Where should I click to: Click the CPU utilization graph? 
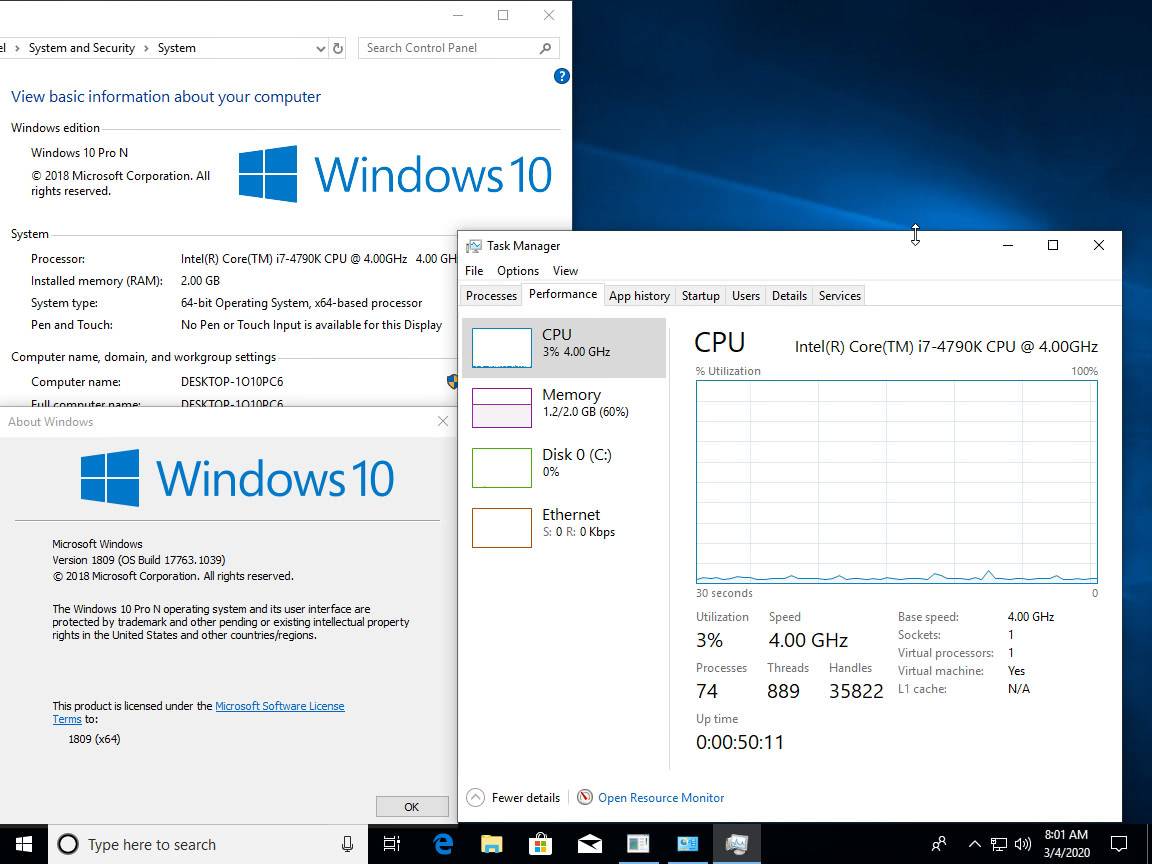pos(896,482)
